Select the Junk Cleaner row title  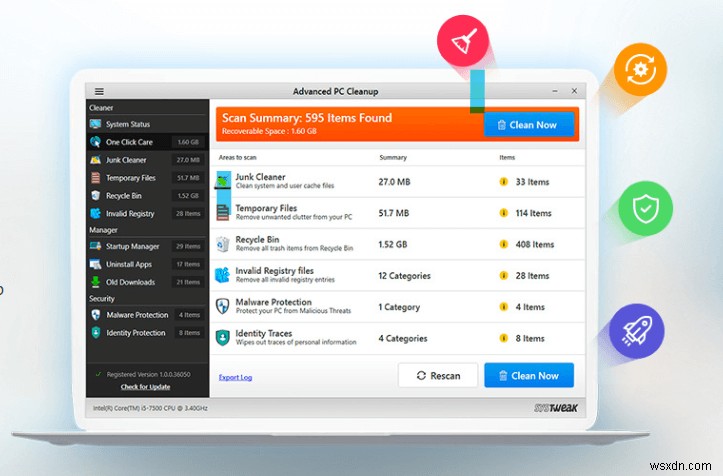click(260, 177)
